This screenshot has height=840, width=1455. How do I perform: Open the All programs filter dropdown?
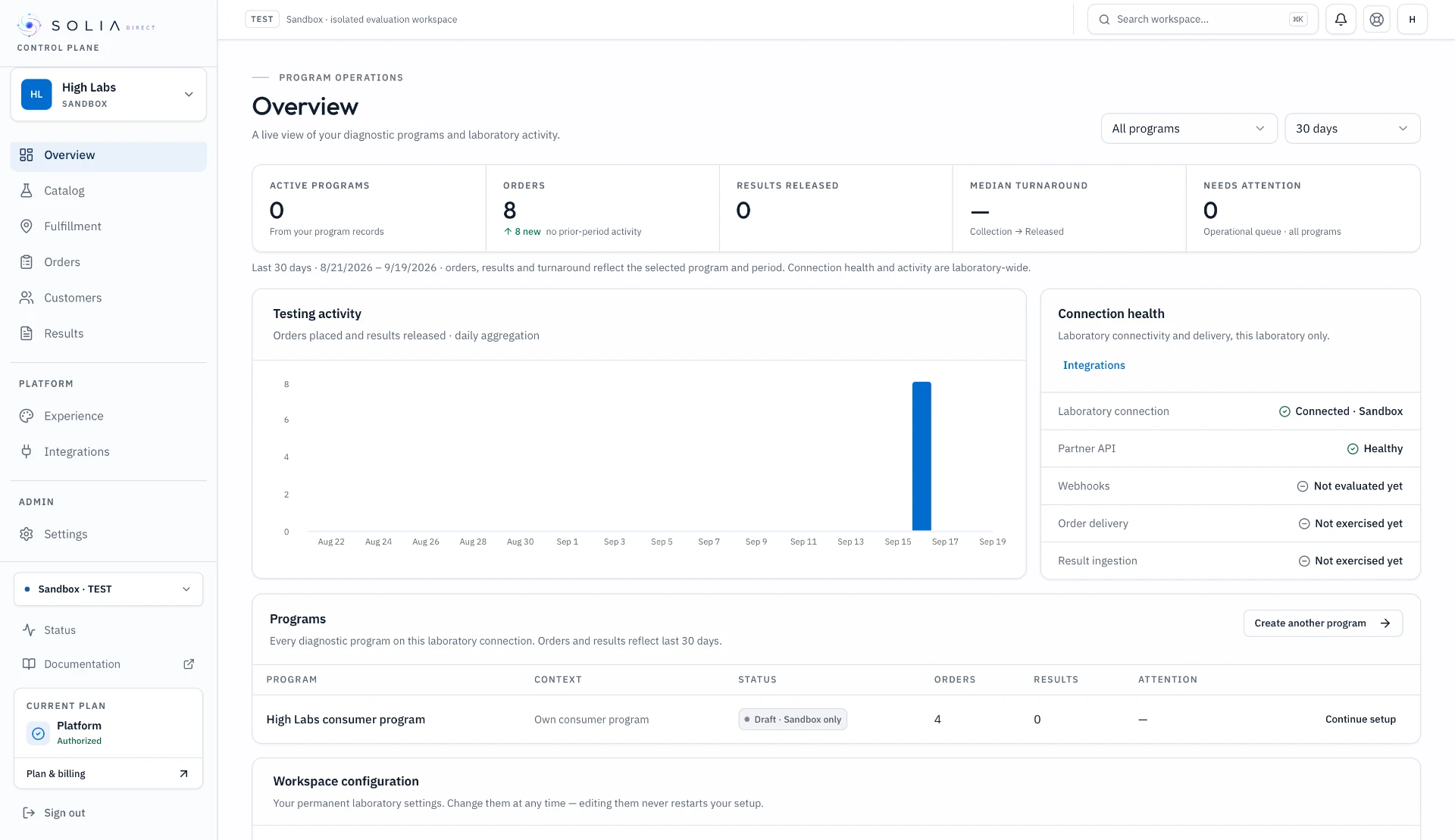point(1188,129)
